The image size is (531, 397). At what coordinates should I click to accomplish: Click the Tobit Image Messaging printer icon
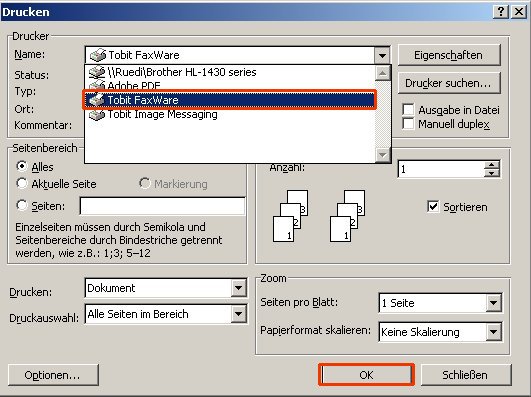tap(97, 114)
